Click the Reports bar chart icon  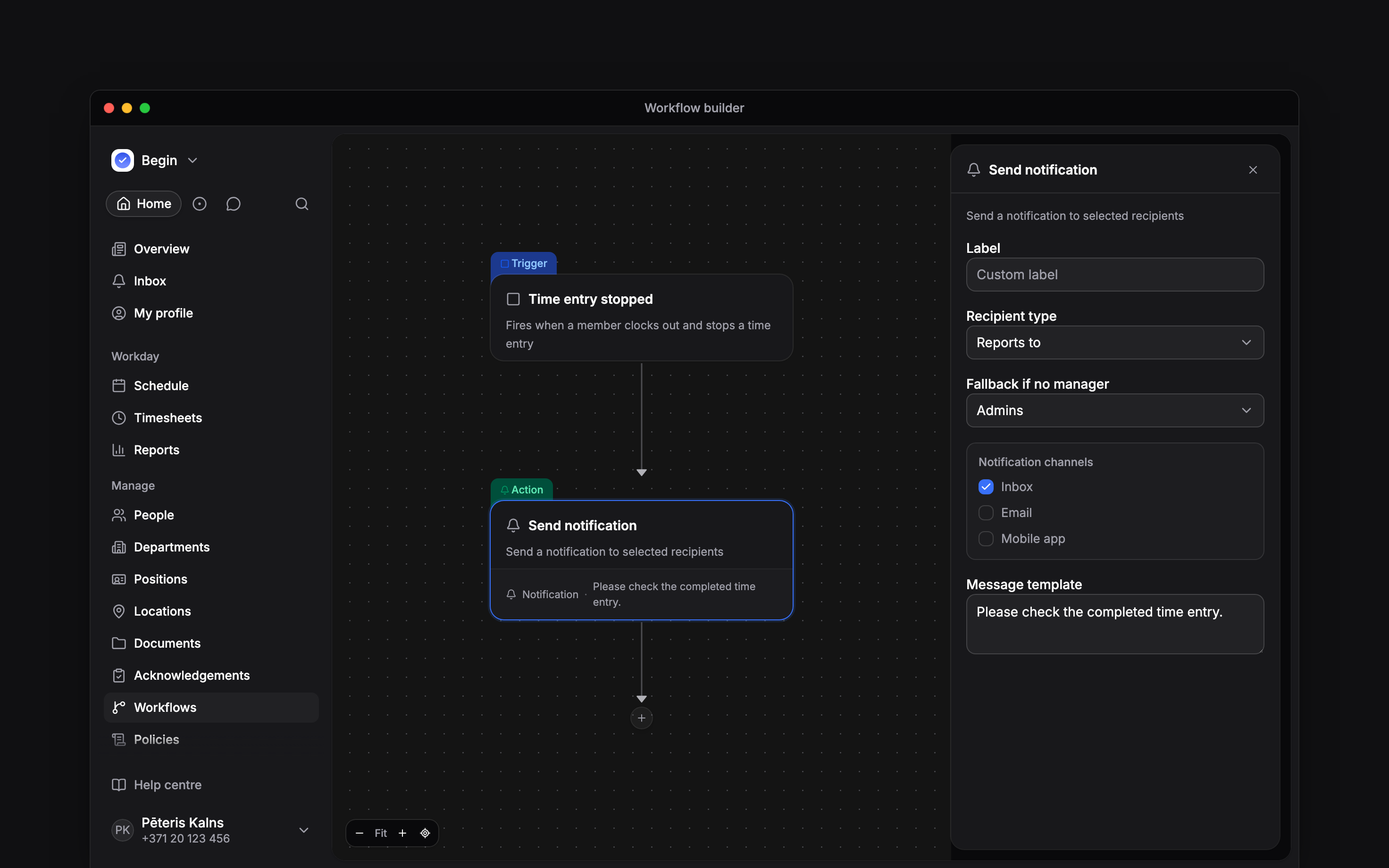click(x=119, y=450)
